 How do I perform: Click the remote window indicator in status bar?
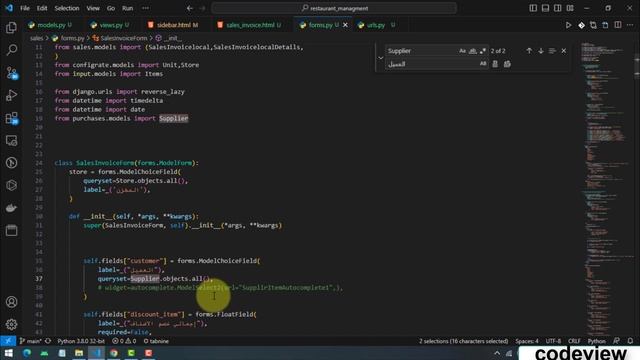pos(8,341)
